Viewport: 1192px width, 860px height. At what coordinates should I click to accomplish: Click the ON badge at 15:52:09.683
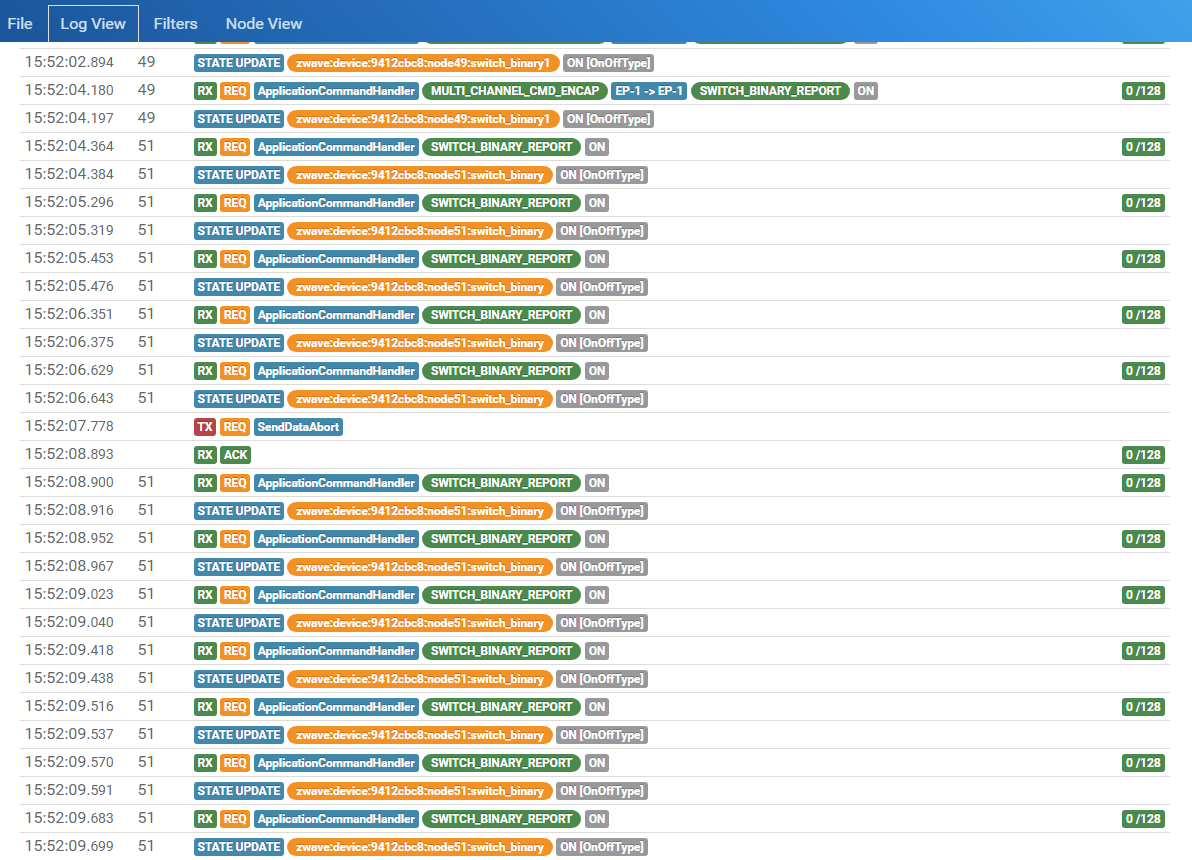tap(597, 819)
